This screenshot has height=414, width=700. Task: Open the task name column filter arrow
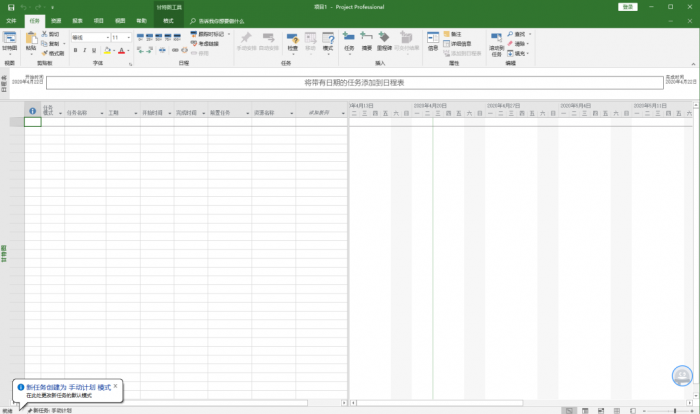click(x=102, y=113)
